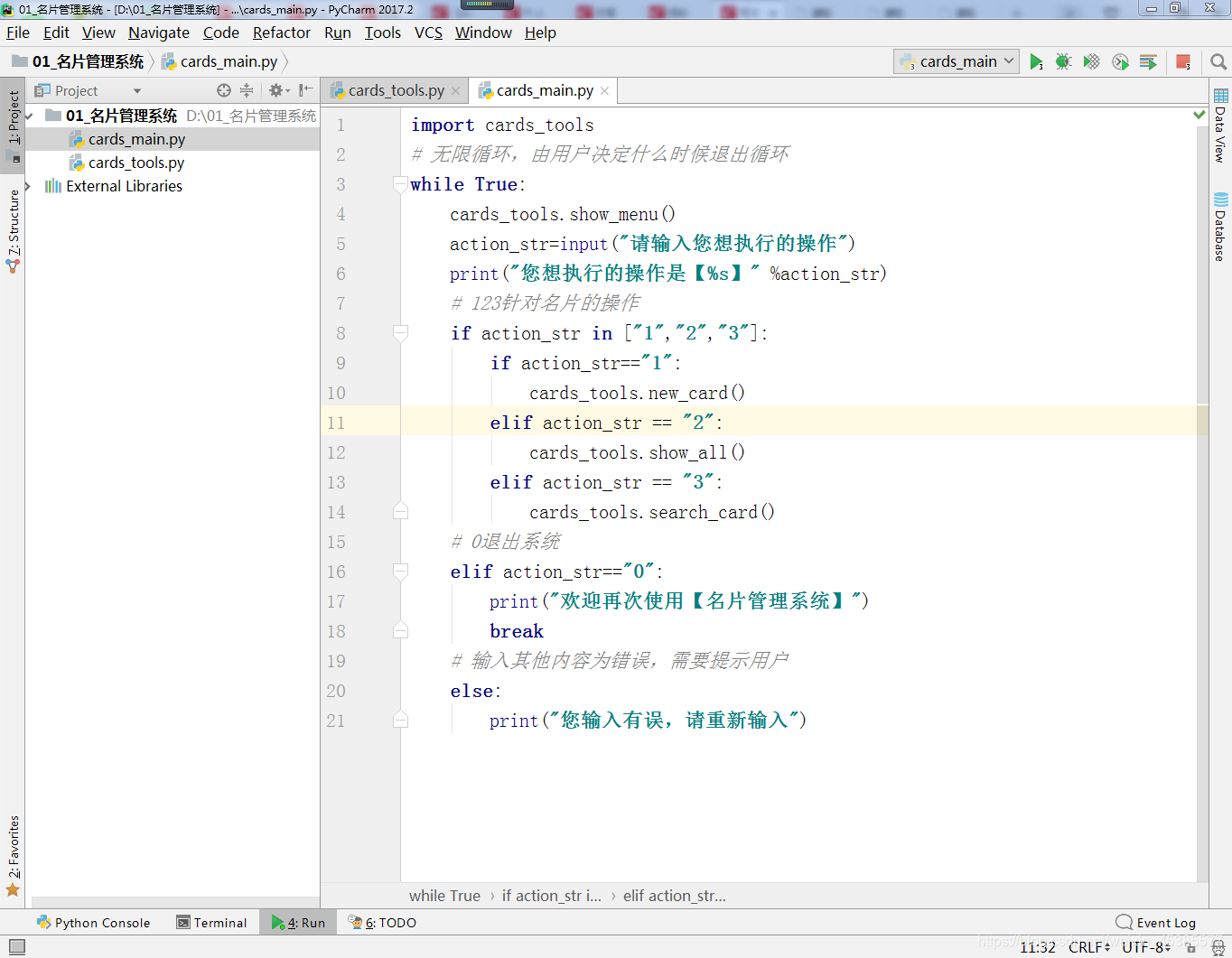Place cursor on the break statement
Screen dimensions: 1232x958
point(517,631)
